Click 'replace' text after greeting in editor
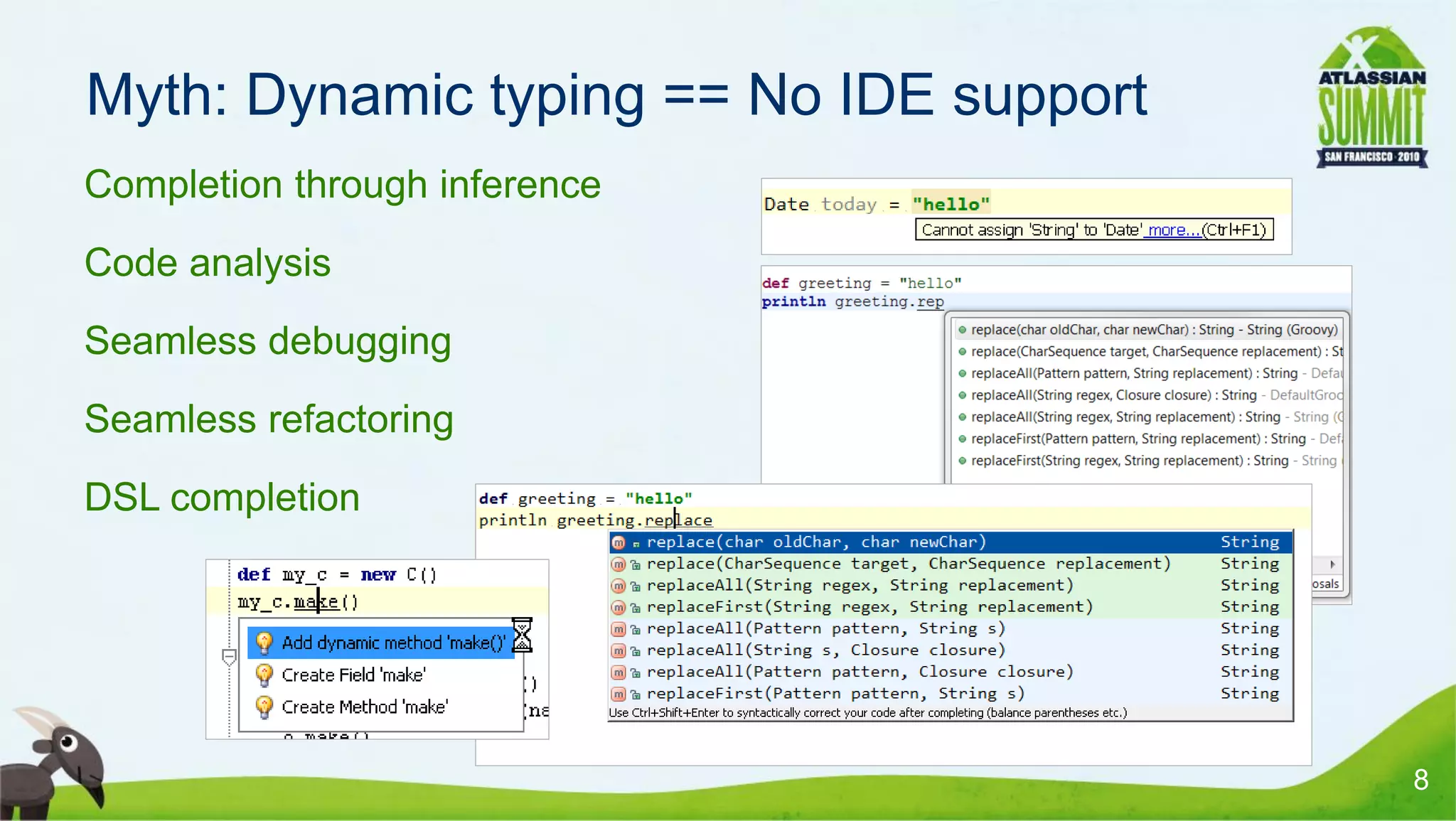This screenshot has height=821, width=1456. point(678,520)
